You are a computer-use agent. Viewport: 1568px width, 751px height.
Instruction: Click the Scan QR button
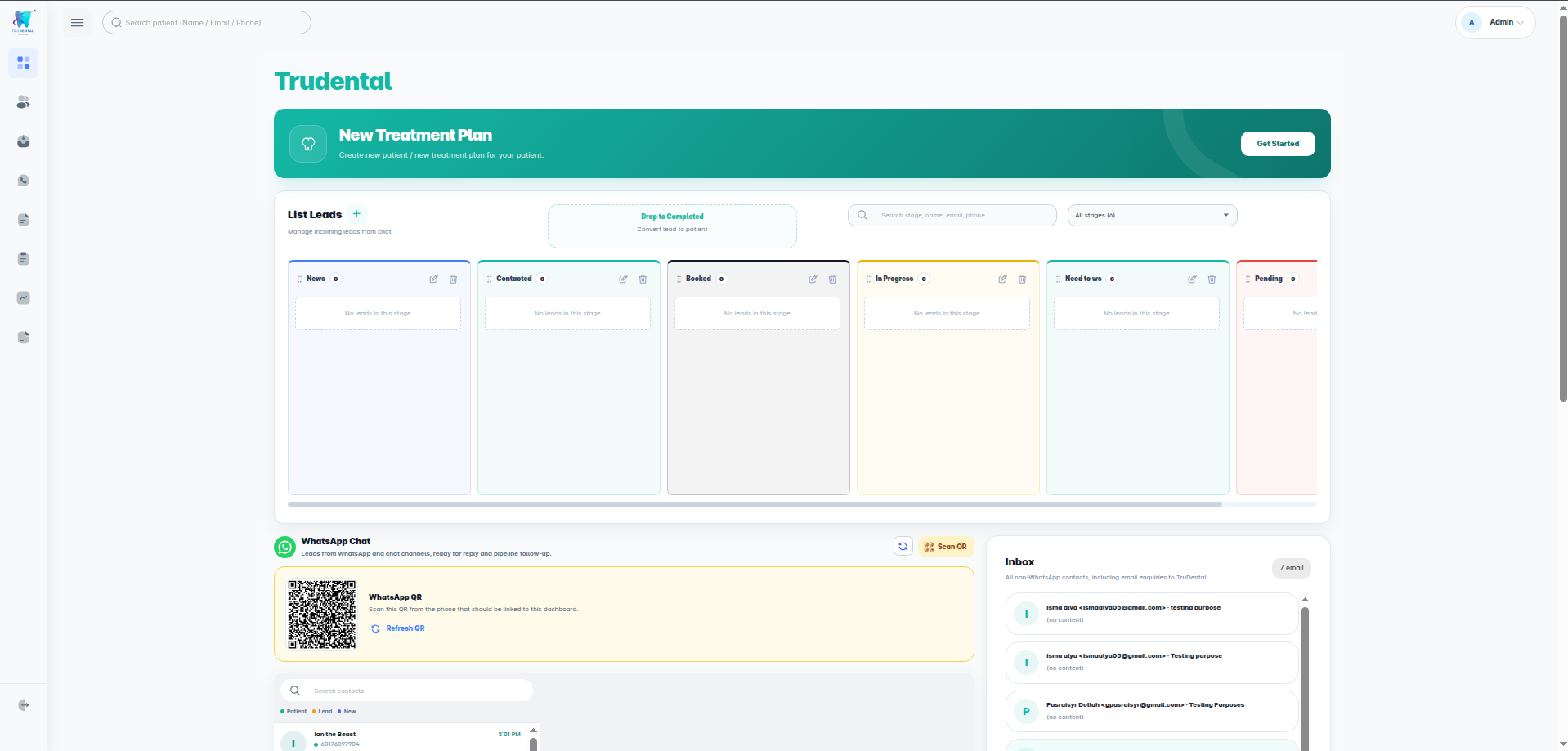pyautogui.click(x=946, y=547)
